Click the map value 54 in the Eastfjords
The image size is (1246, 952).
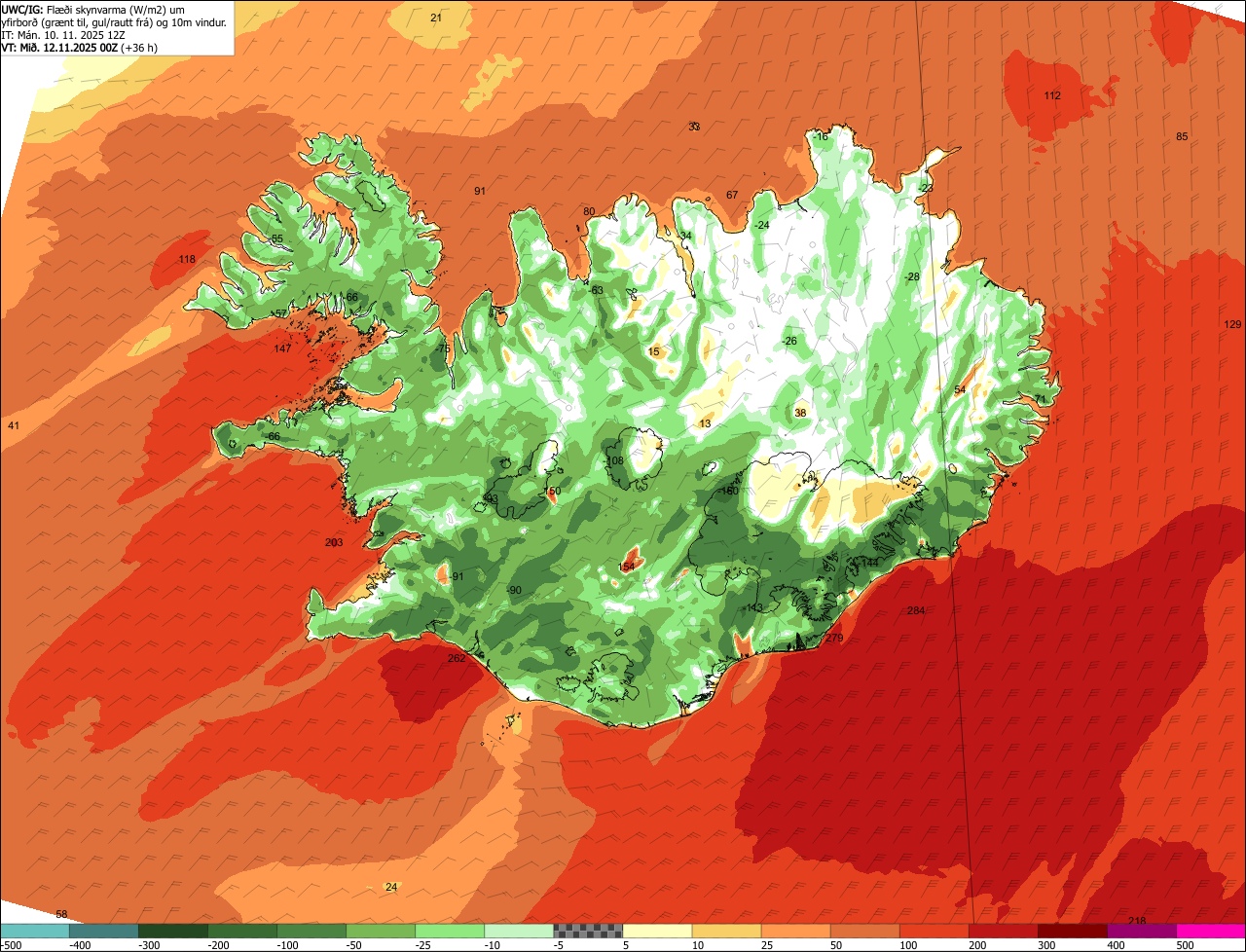(960, 389)
